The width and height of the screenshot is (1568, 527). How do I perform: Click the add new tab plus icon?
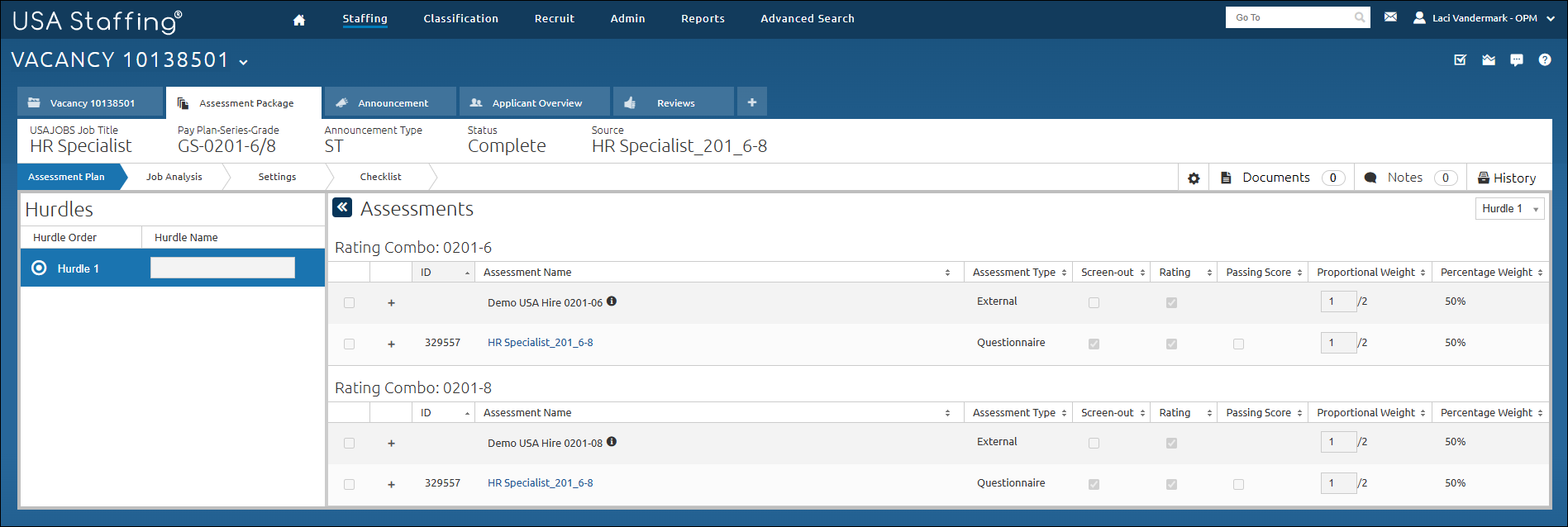(752, 102)
